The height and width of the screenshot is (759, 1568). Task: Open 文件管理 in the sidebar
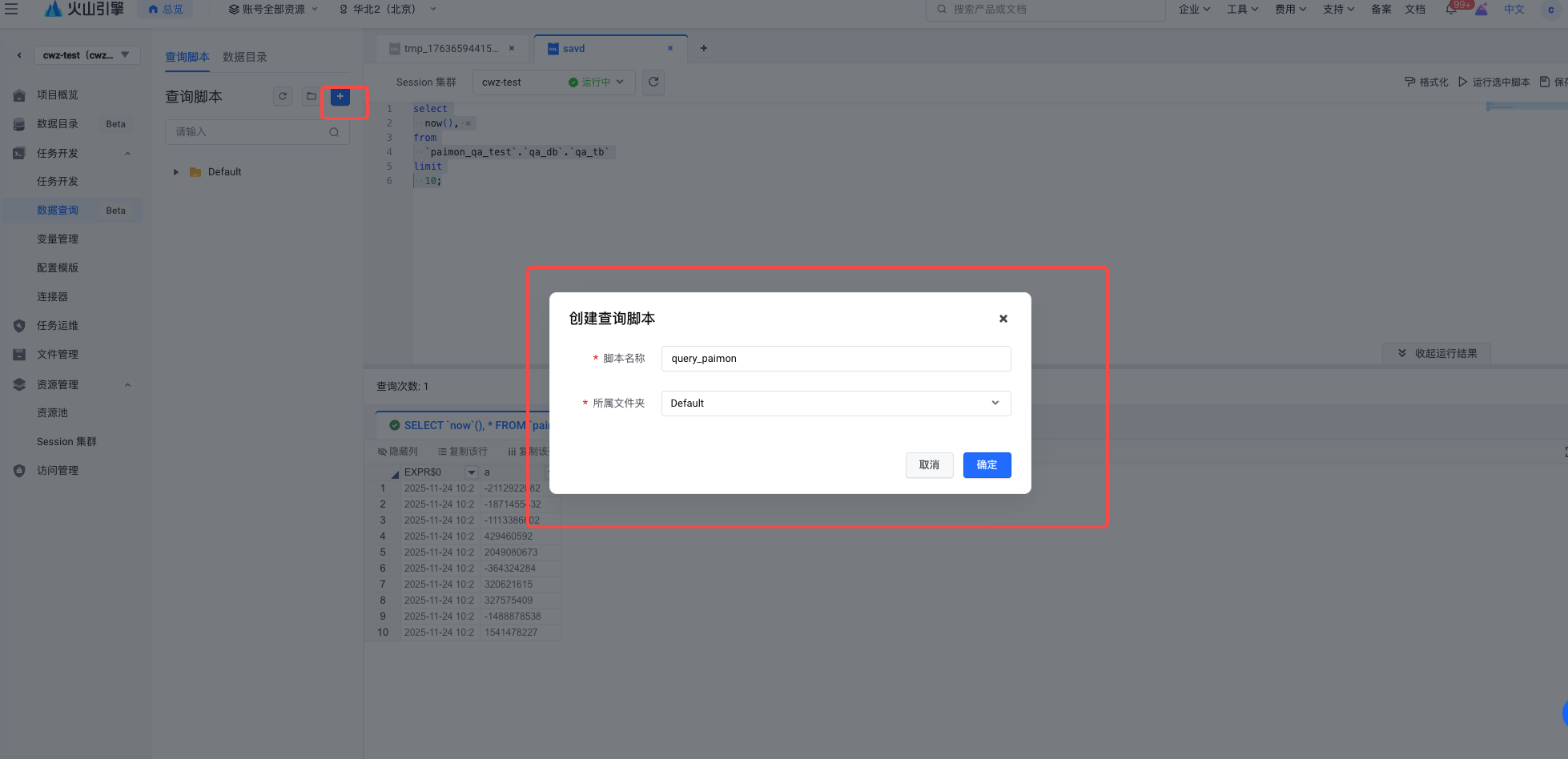[58, 355]
